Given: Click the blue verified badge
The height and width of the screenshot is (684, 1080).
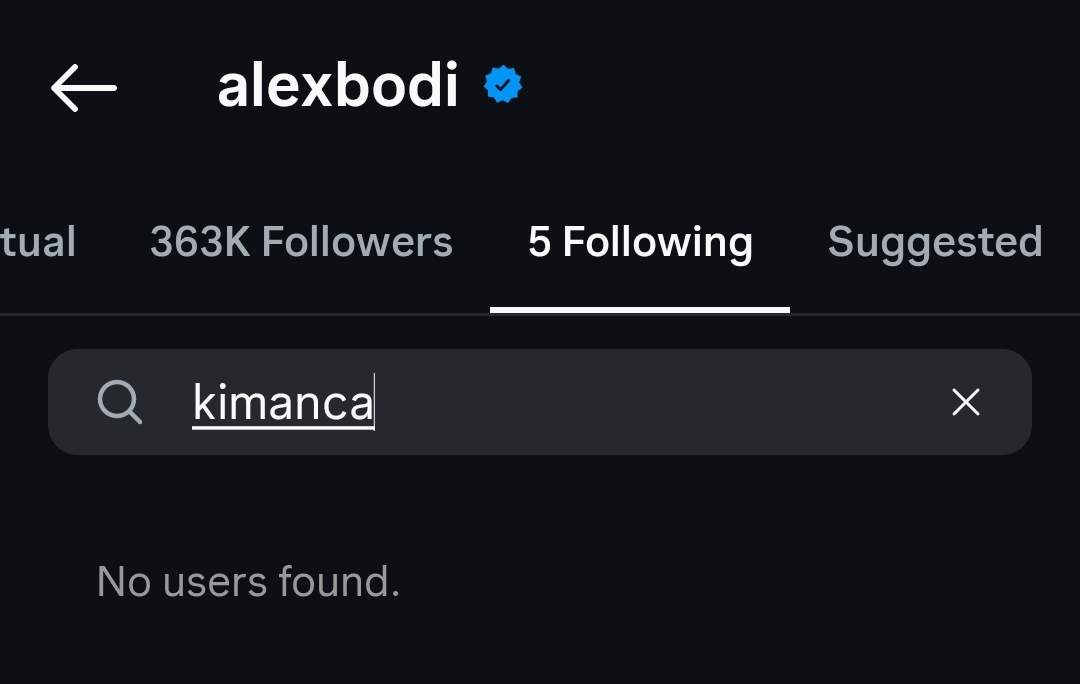Looking at the screenshot, I should [x=503, y=86].
